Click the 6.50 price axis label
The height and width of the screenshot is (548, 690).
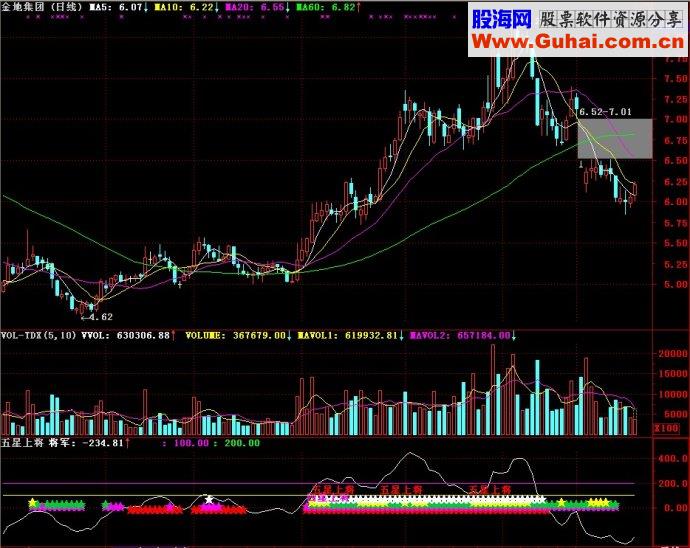pos(675,161)
